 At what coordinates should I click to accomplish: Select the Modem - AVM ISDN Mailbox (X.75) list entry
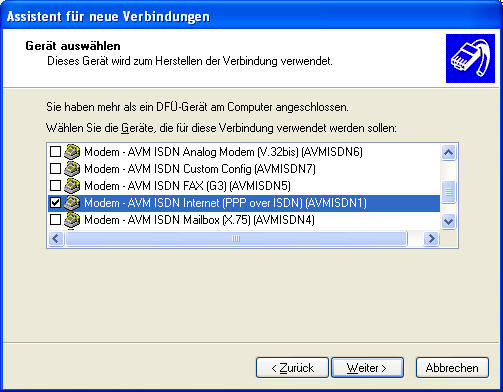tap(199, 220)
